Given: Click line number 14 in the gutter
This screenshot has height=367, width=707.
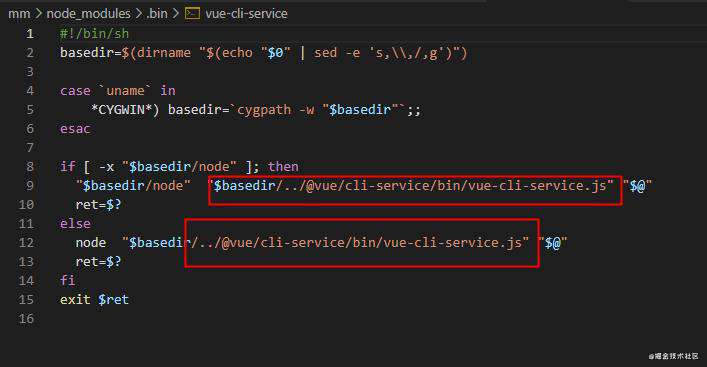Looking at the screenshot, I should tap(26, 280).
